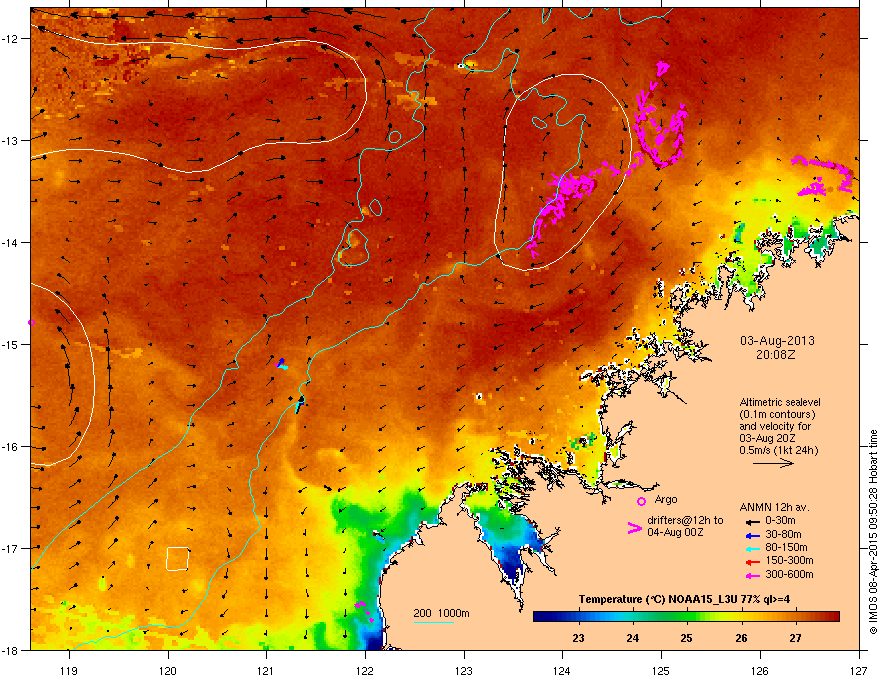Click the colorbar tick label 23
The width and height of the screenshot is (880, 680).
coord(578,638)
